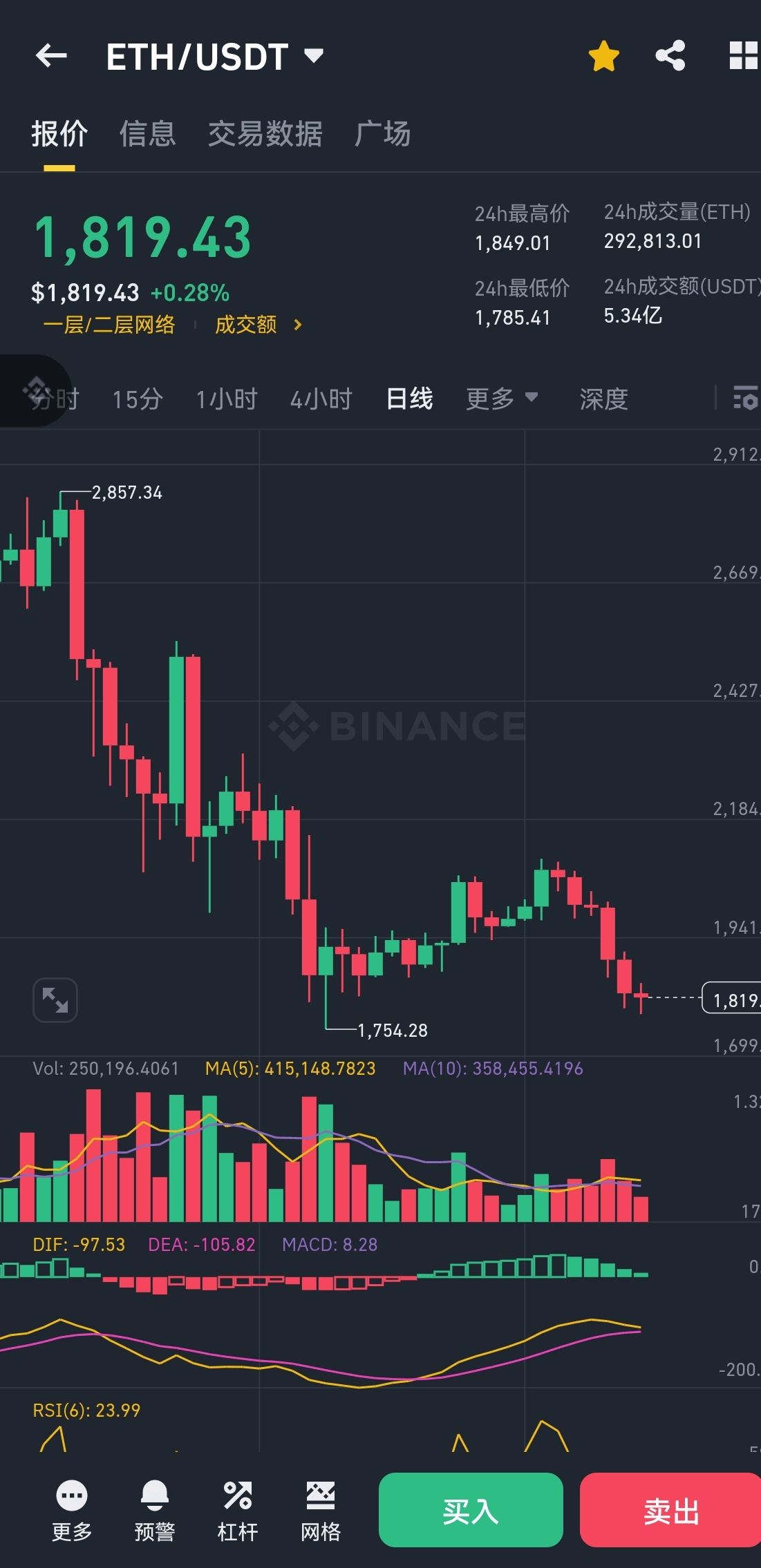The height and width of the screenshot is (1568, 761).
Task: Expand the 更多 timeframe dropdown
Action: [502, 399]
